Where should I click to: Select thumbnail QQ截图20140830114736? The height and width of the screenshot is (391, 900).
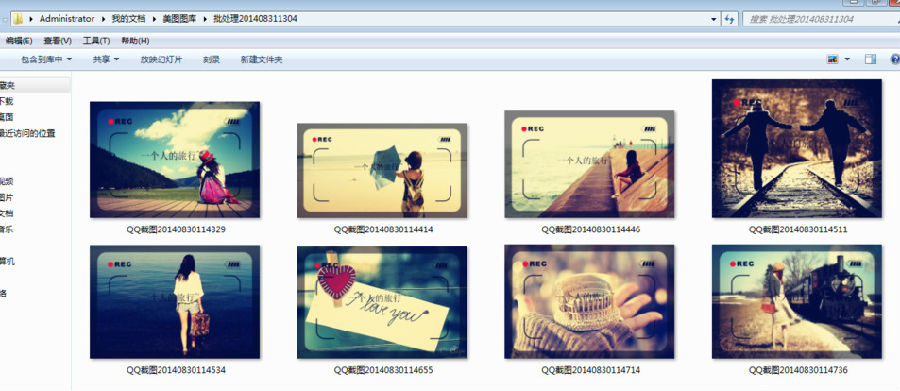pos(797,302)
